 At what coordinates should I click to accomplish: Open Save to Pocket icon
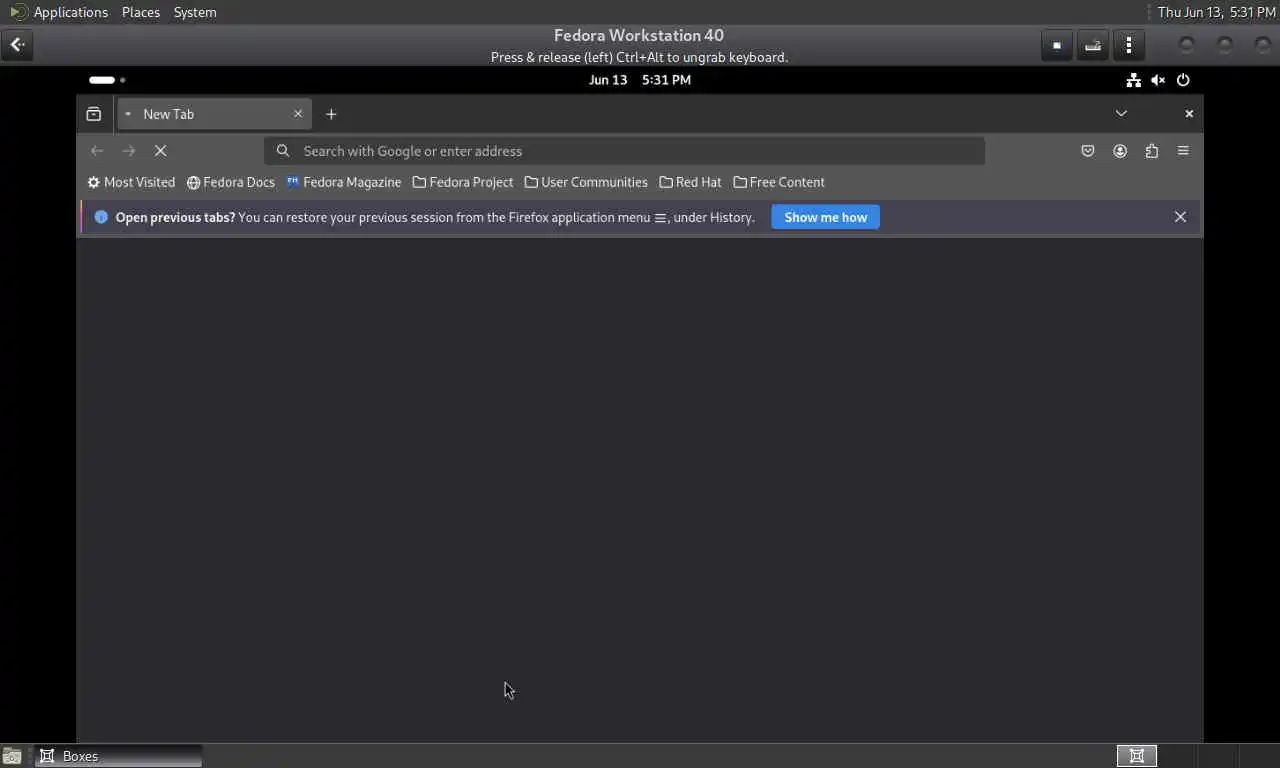(x=1088, y=151)
